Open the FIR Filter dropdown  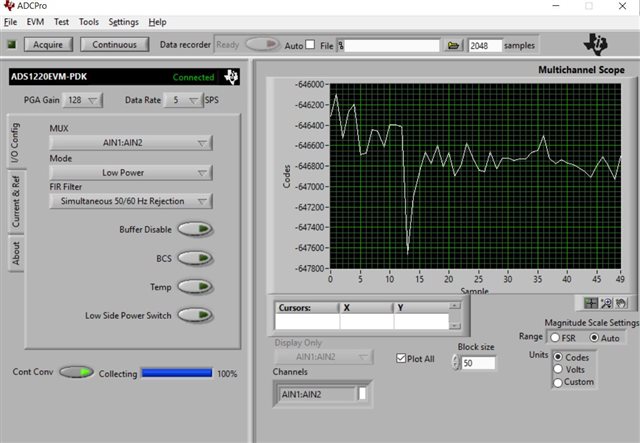click(x=131, y=201)
